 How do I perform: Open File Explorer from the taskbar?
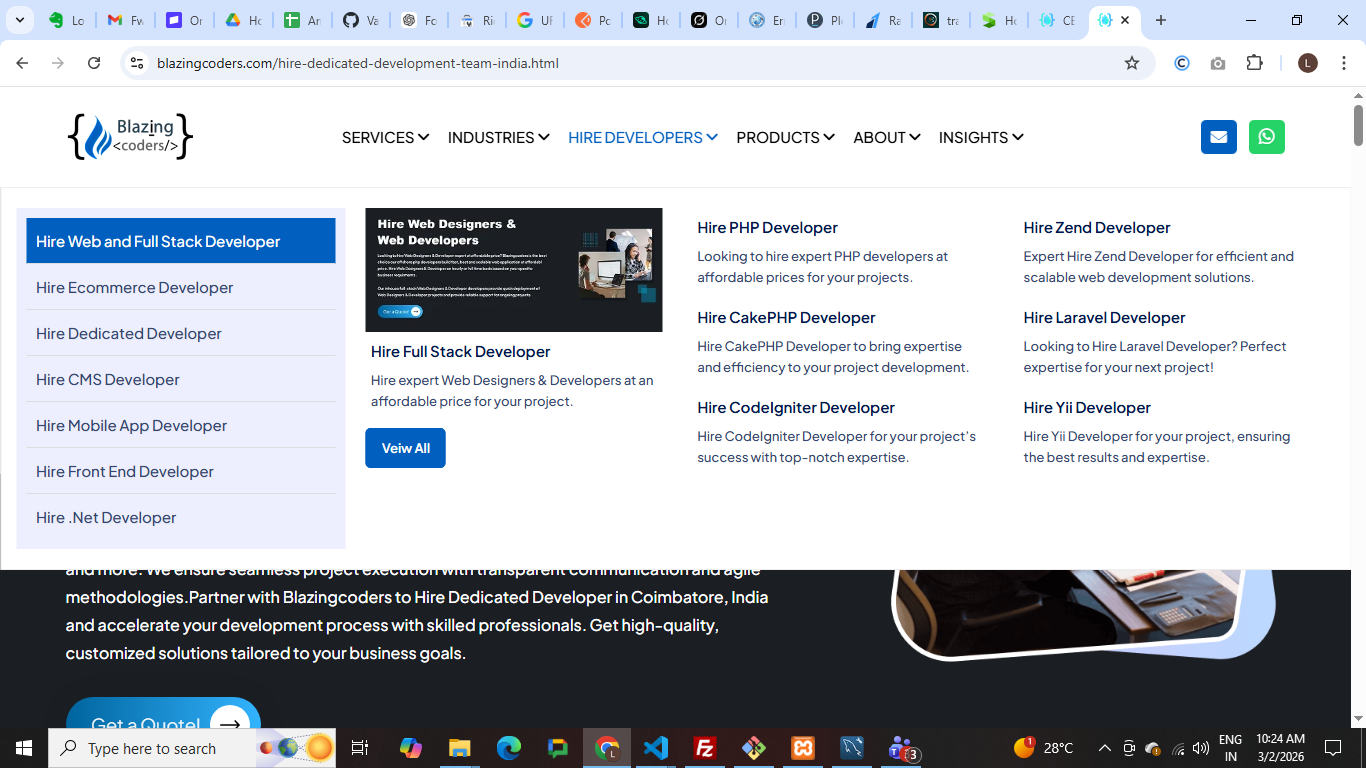[x=459, y=748]
